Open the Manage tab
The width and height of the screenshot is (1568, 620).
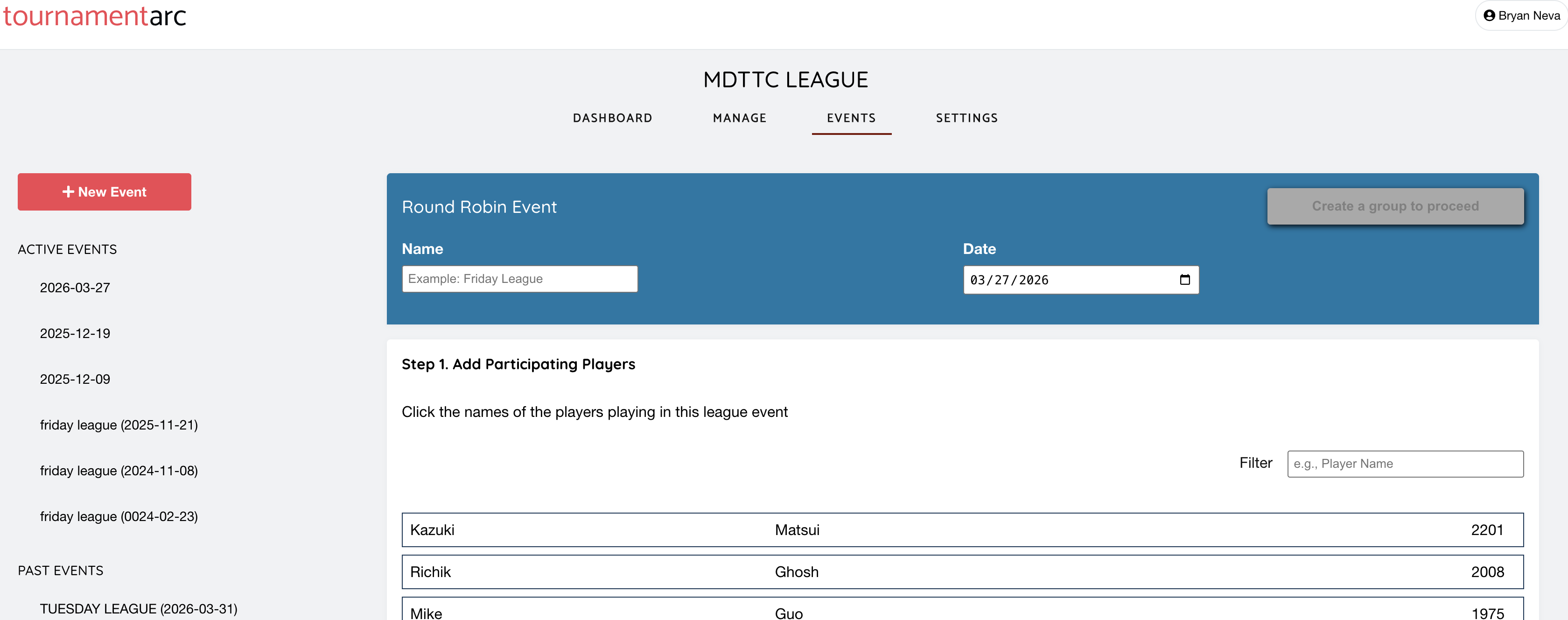point(740,118)
